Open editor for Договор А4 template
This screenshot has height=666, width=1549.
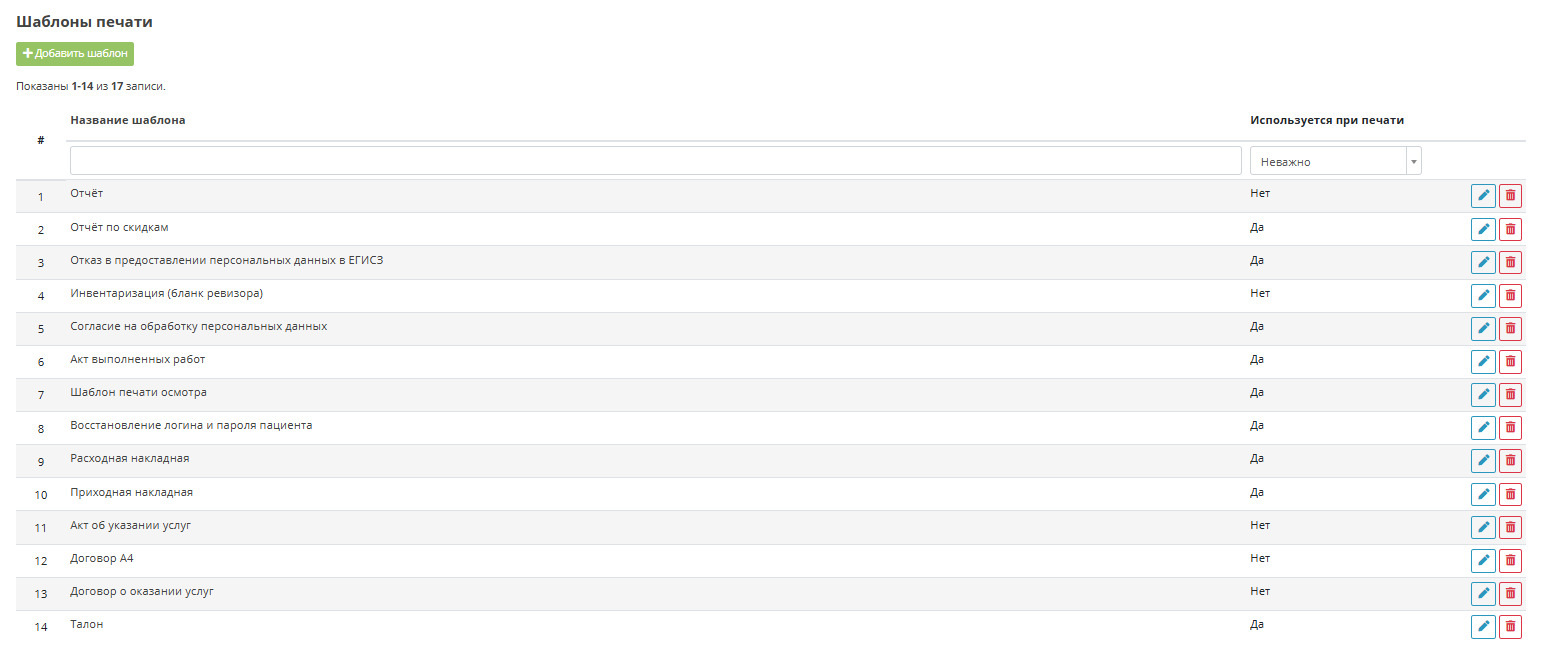[x=1483, y=560]
